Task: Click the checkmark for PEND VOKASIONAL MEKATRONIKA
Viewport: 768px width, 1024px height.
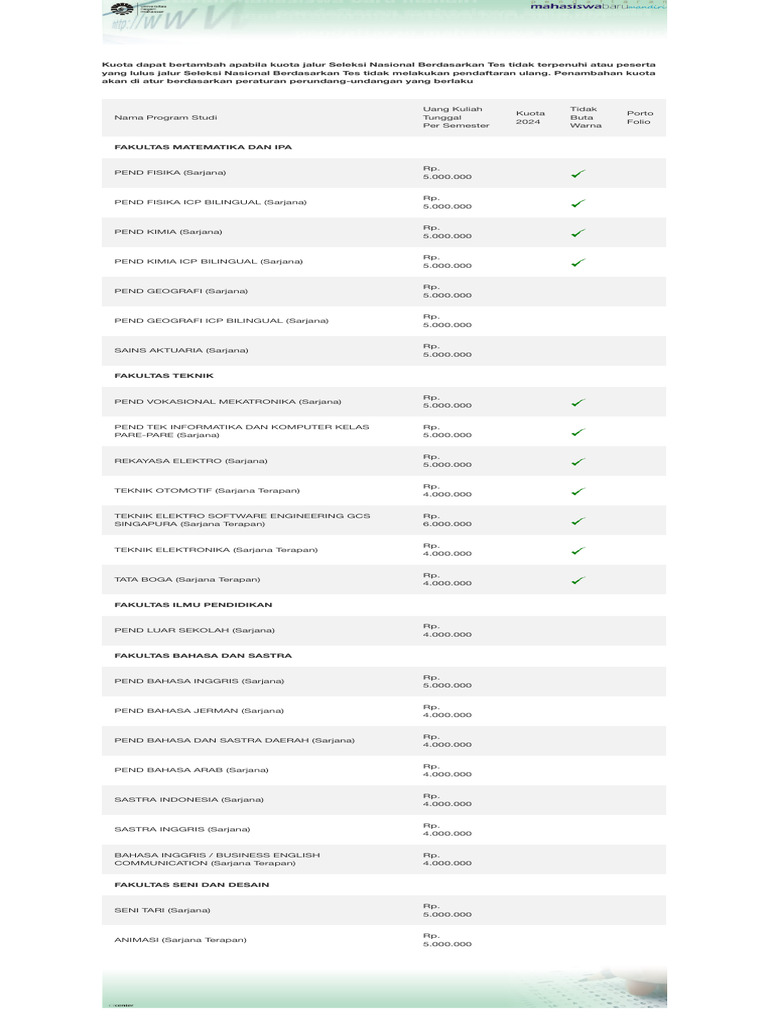Action: (x=578, y=403)
